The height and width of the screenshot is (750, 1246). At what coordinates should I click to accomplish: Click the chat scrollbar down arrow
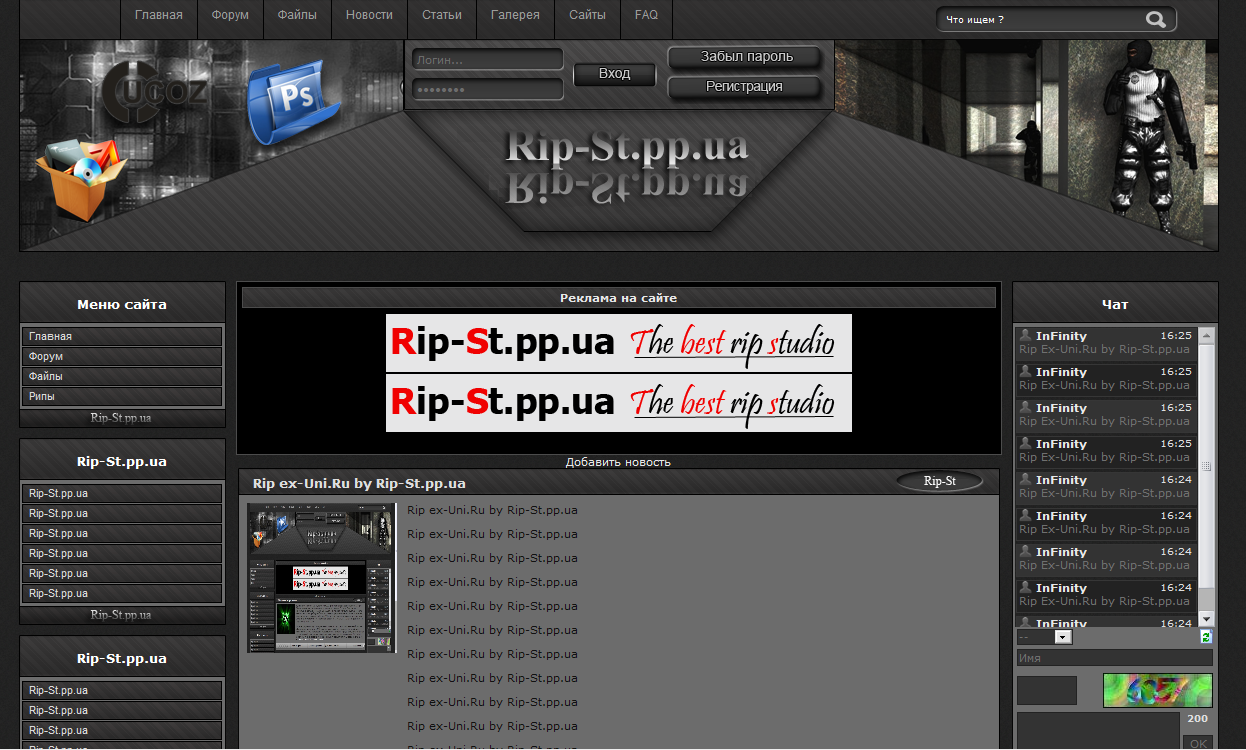coord(1206,620)
